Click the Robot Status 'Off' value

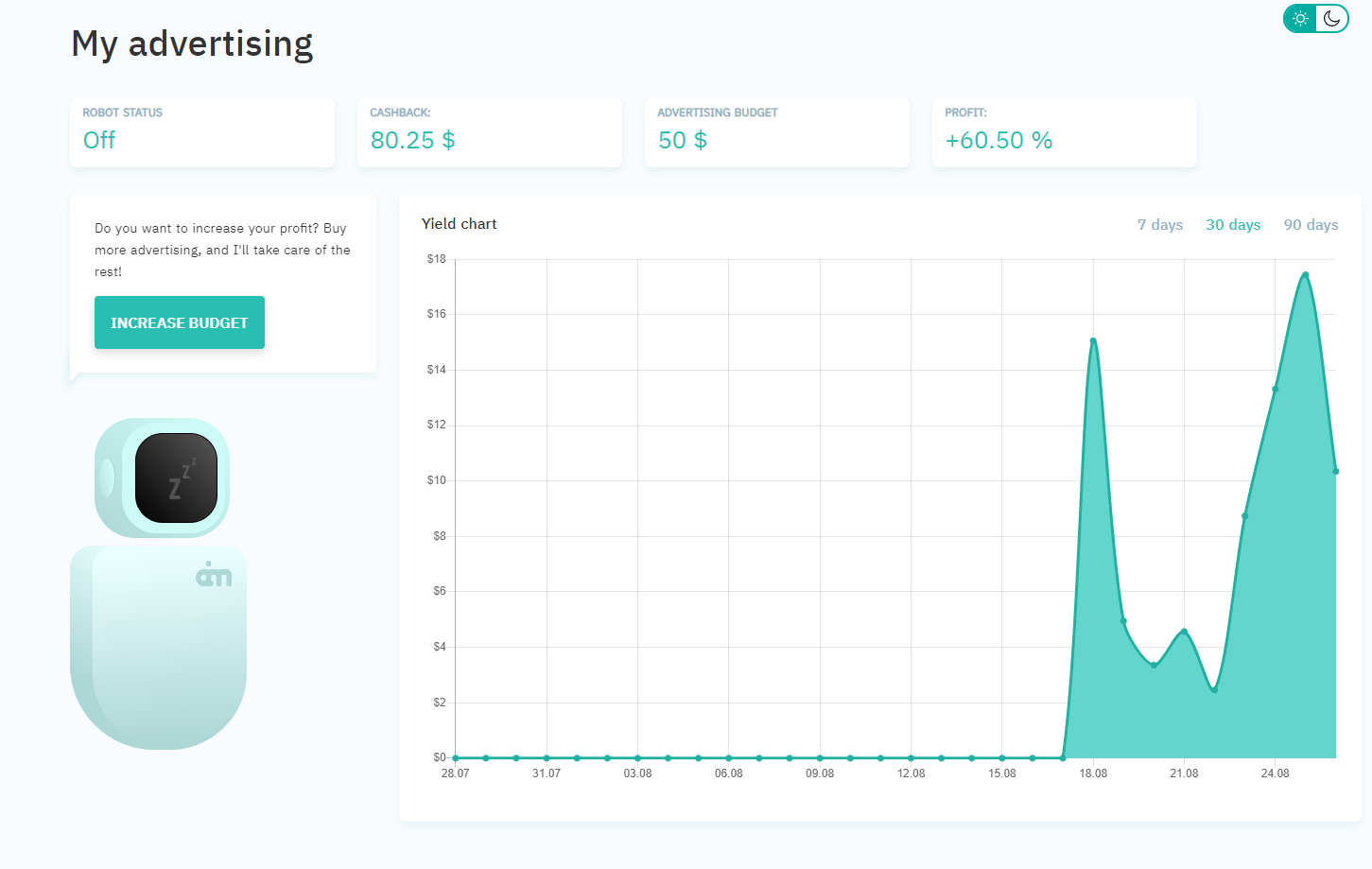(99, 141)
